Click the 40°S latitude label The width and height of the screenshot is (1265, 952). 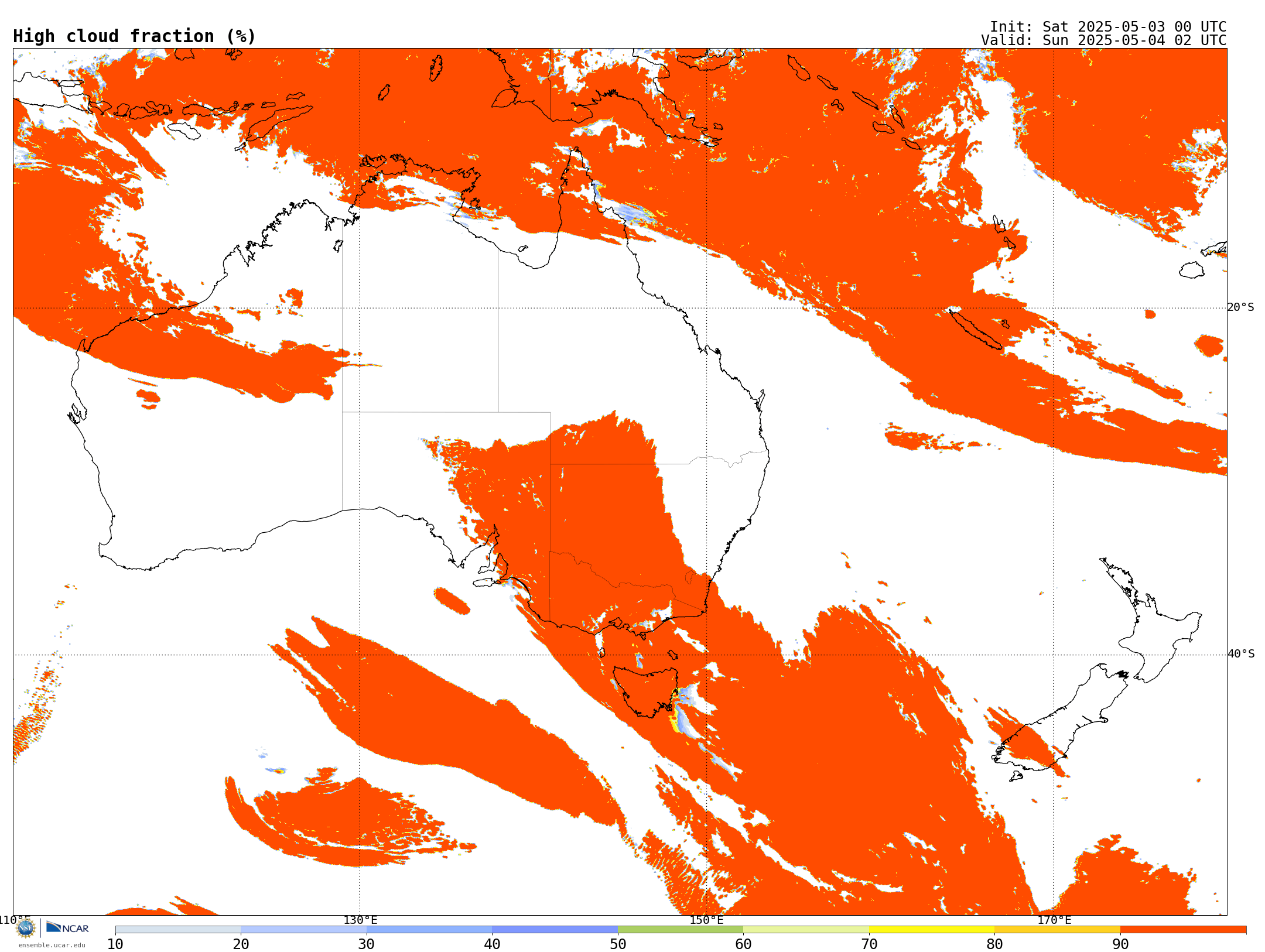click(x=1240, y=654)
